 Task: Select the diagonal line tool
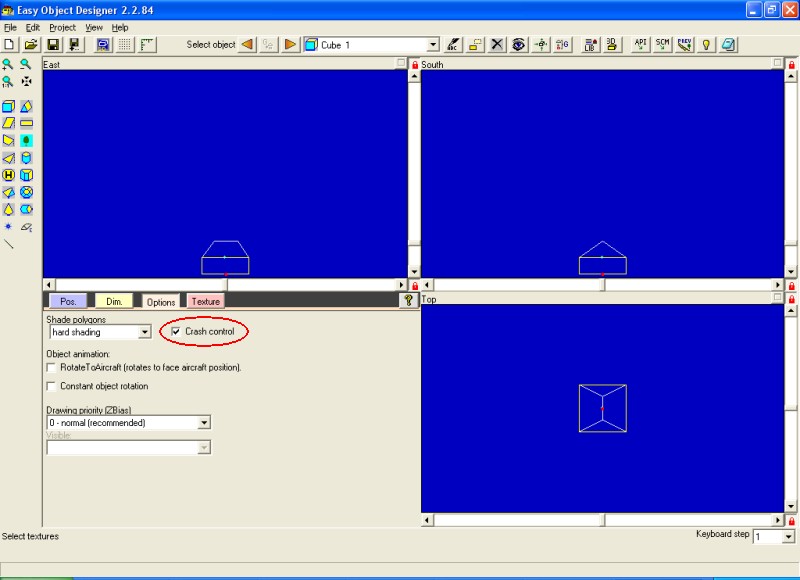point(8,244)
